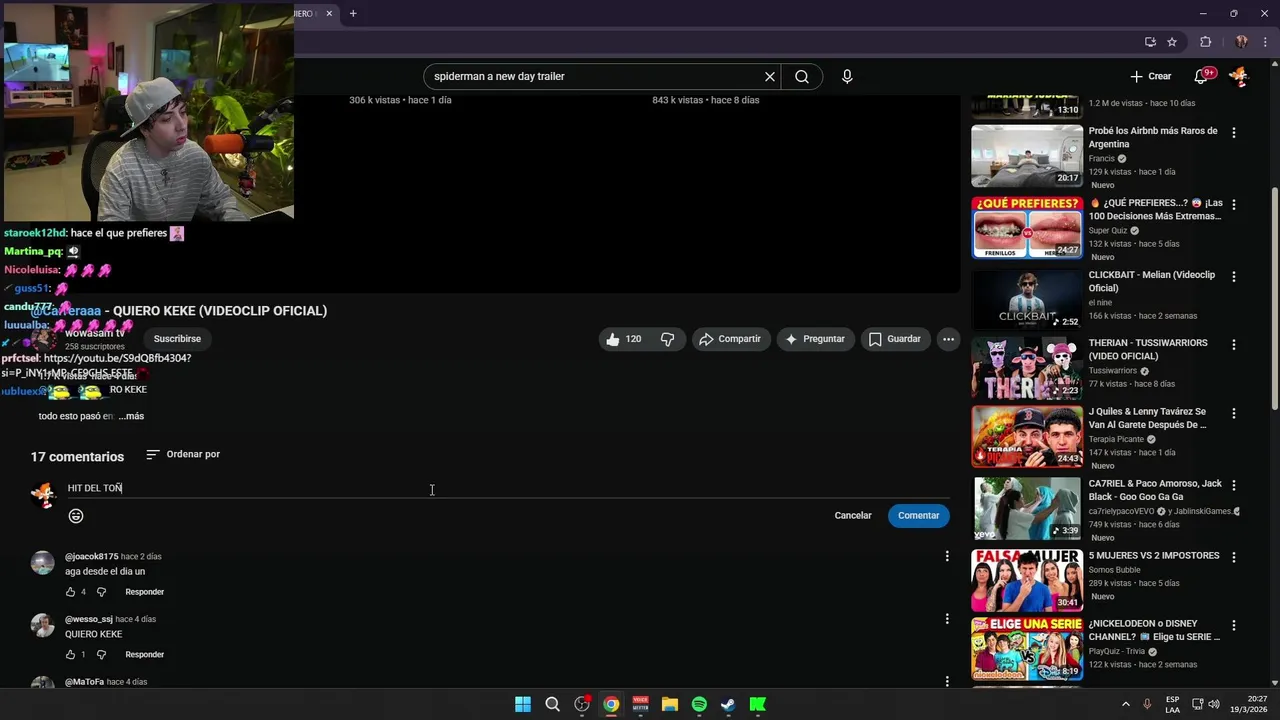This screenshot has height=720, width=1280.
Task: Open volume control in system tray
Action: click(1214, 704)
